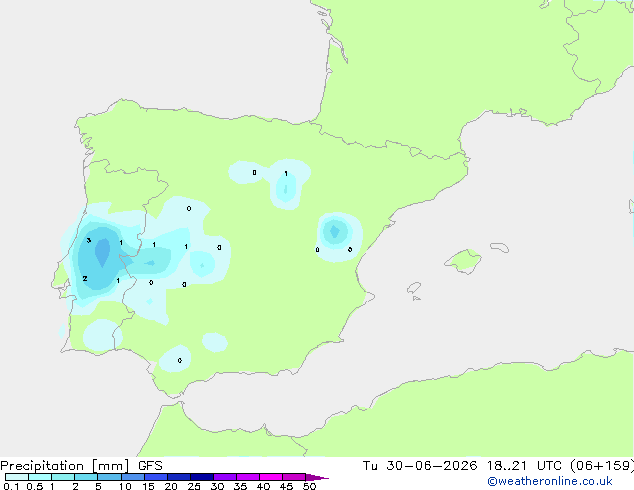The width and height of the screenshot is (634, 490).
Task: Click the 35–40 mm legend color swatch
Action: point(248,477)
